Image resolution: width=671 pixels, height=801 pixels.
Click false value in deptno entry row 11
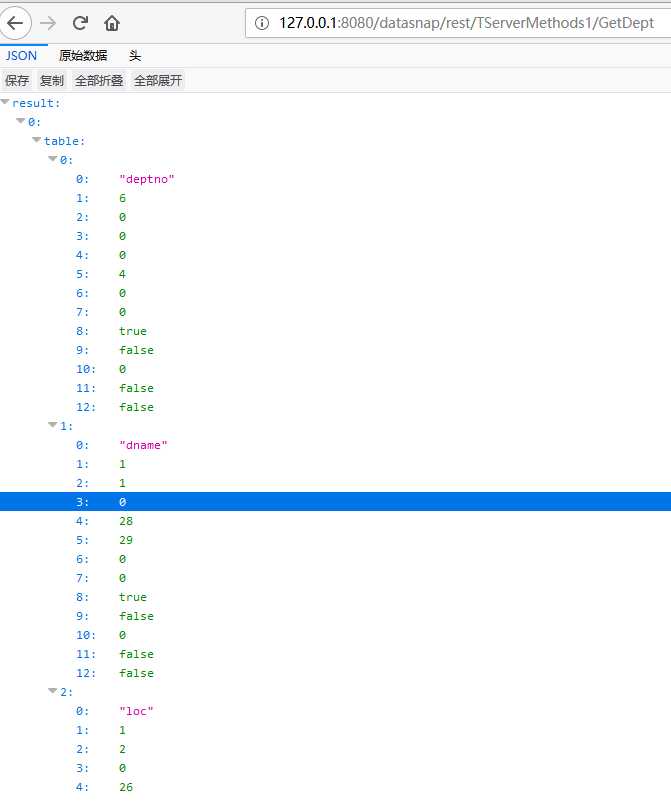coord(136,388)
